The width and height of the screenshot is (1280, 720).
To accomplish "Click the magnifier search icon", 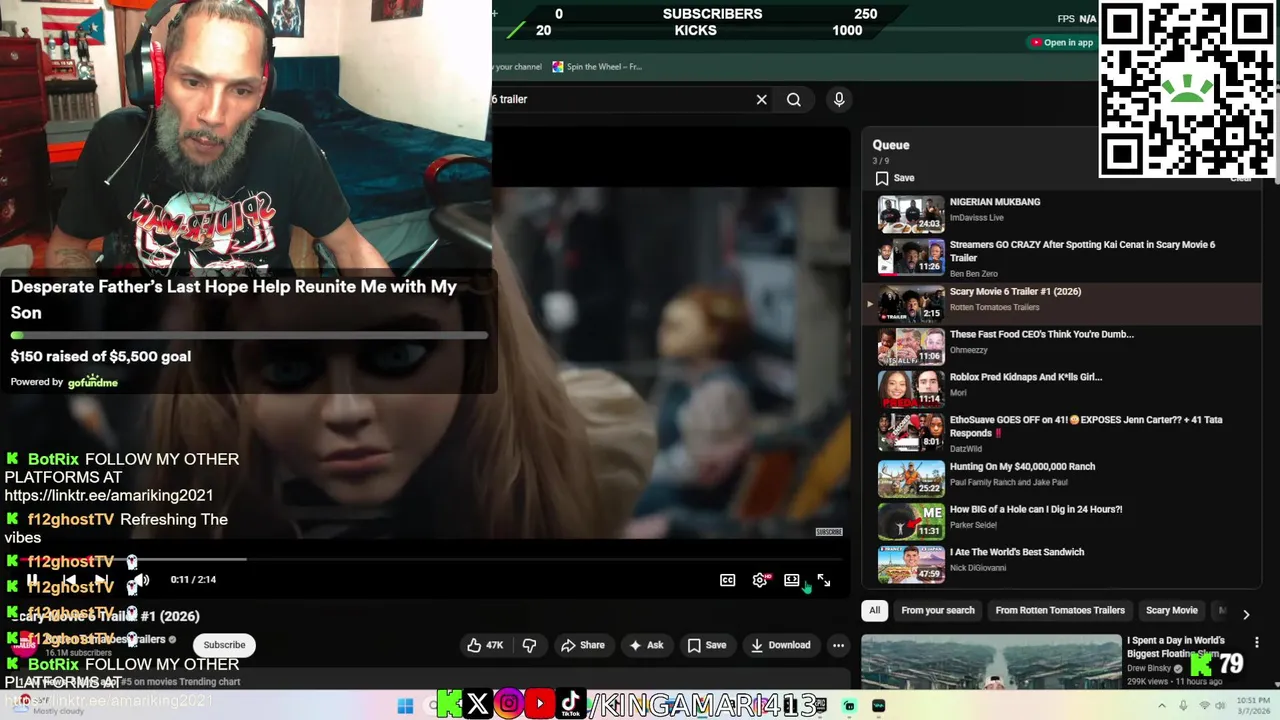I will pyautogui.click(x=794, y=99).
